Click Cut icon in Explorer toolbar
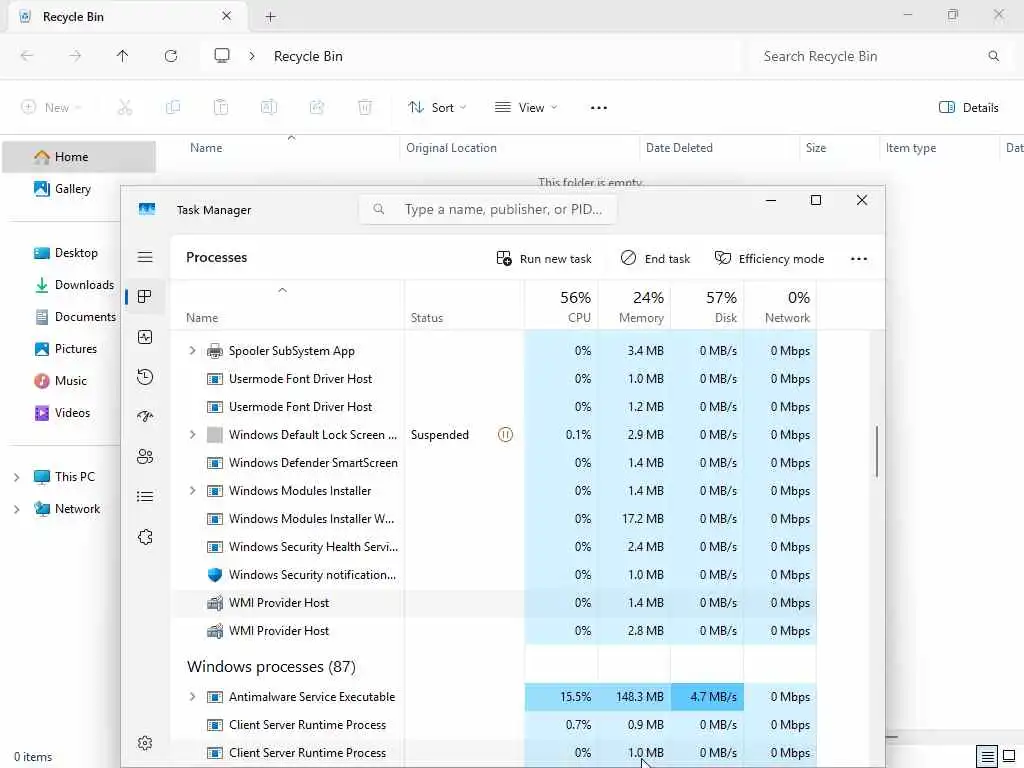This screenshot has height=768, width=1024. (x=125, y=108)
